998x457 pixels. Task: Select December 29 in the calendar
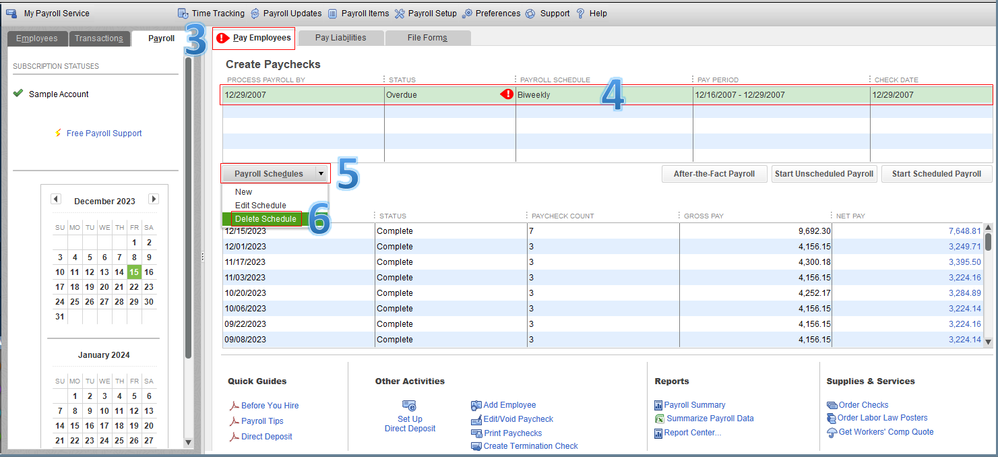[134, 301]
